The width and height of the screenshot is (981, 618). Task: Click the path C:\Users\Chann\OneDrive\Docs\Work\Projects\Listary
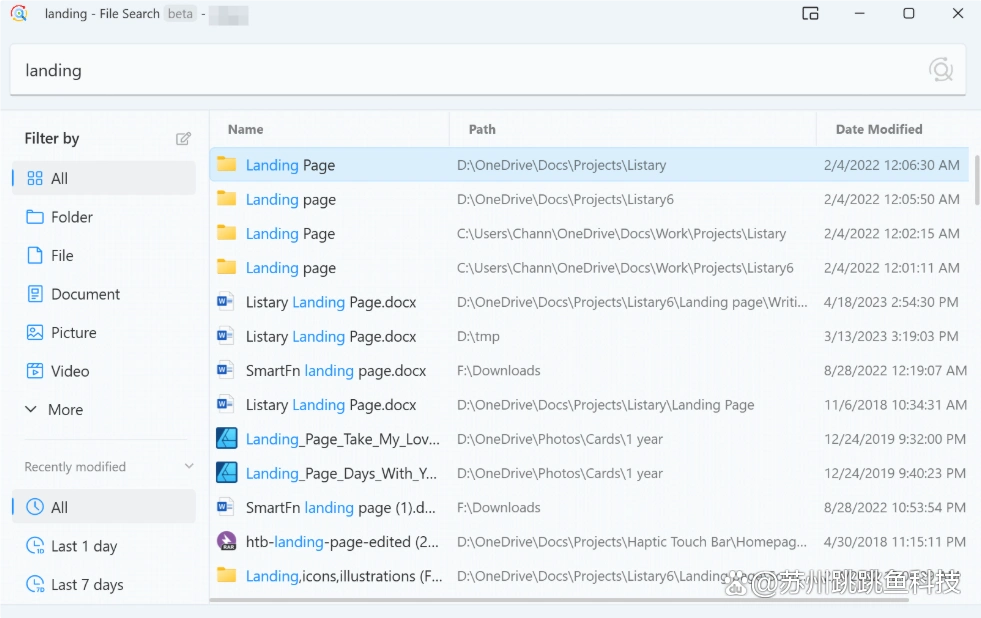click(x=621, y=234)
